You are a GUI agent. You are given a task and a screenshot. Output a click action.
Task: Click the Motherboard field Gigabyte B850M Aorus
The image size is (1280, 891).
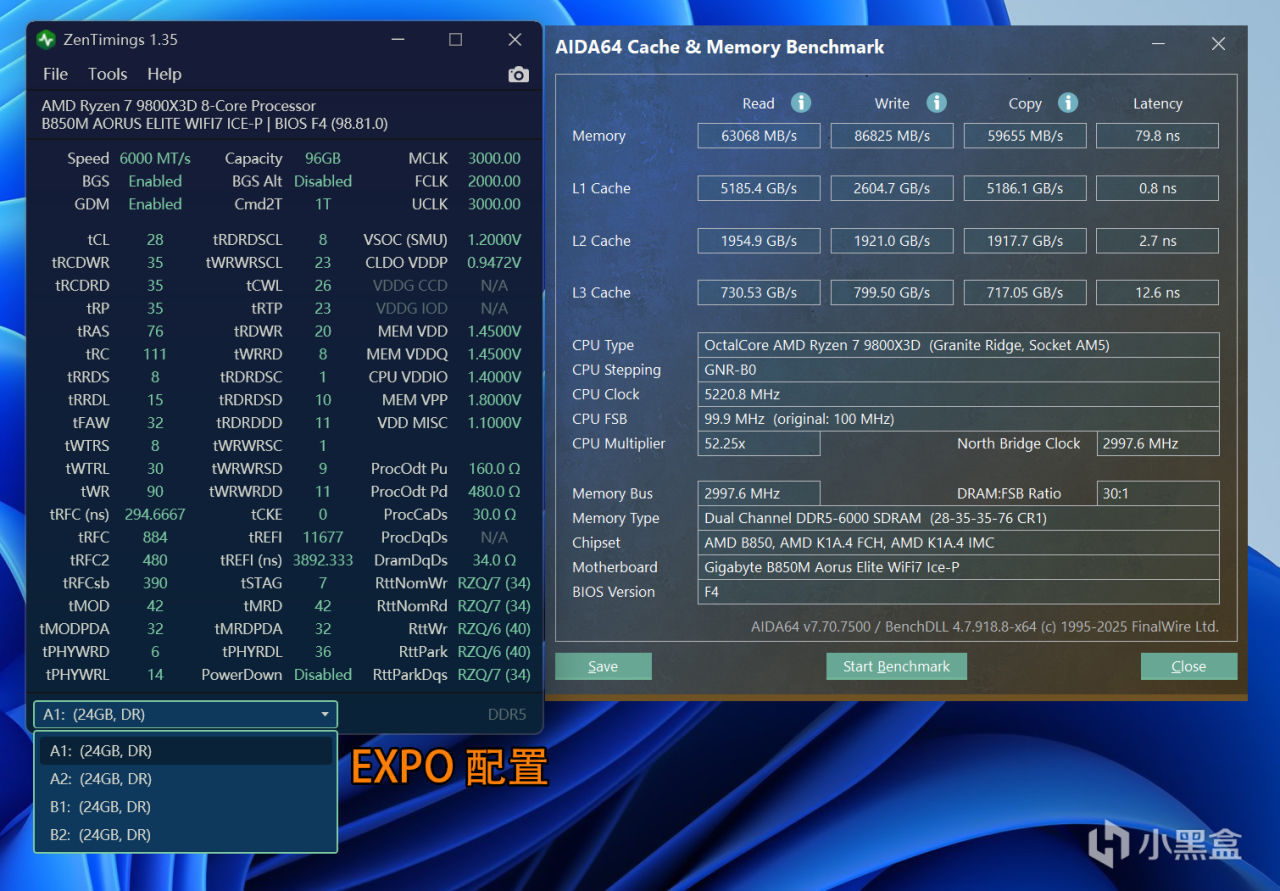958,567
